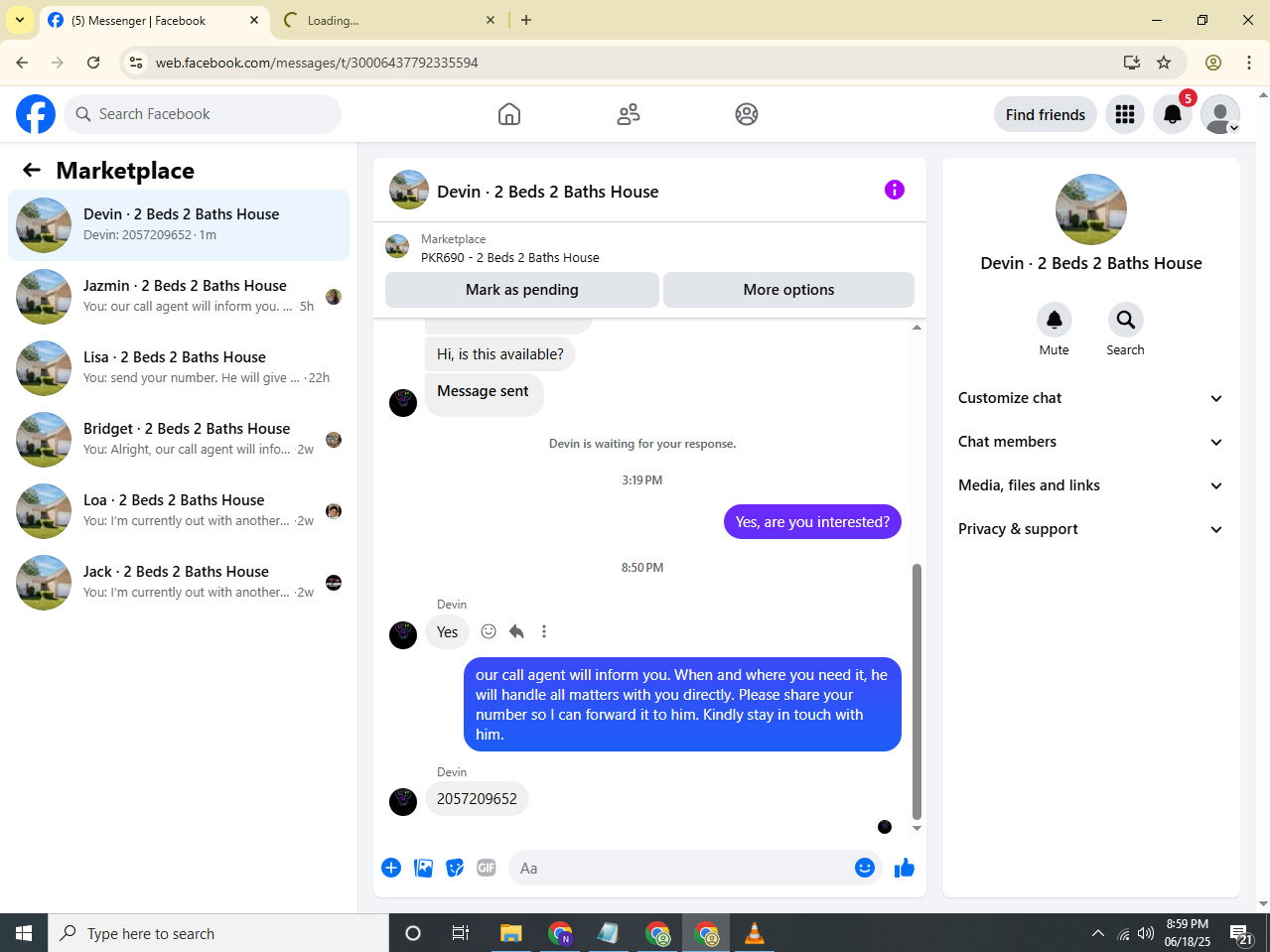Click the More options button
The height and width of the screenshot is (952, 1270).
[x=788, y=290]
